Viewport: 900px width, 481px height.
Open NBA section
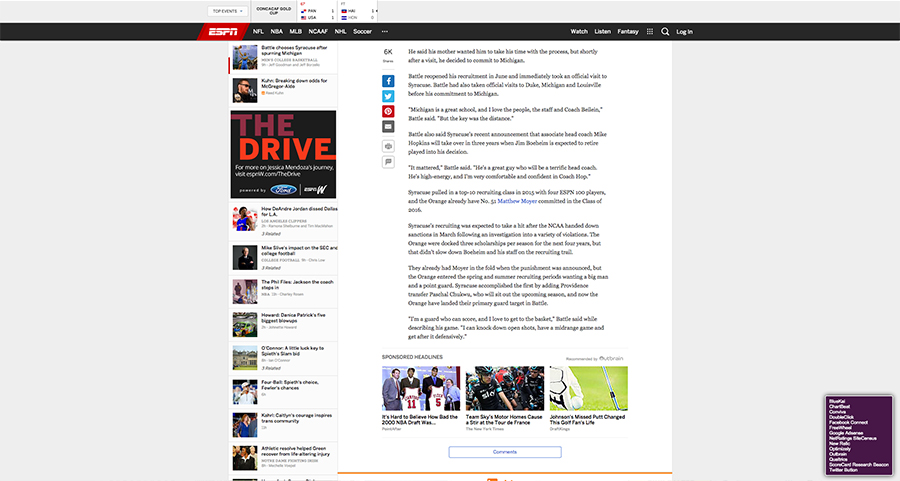(277, 32)
